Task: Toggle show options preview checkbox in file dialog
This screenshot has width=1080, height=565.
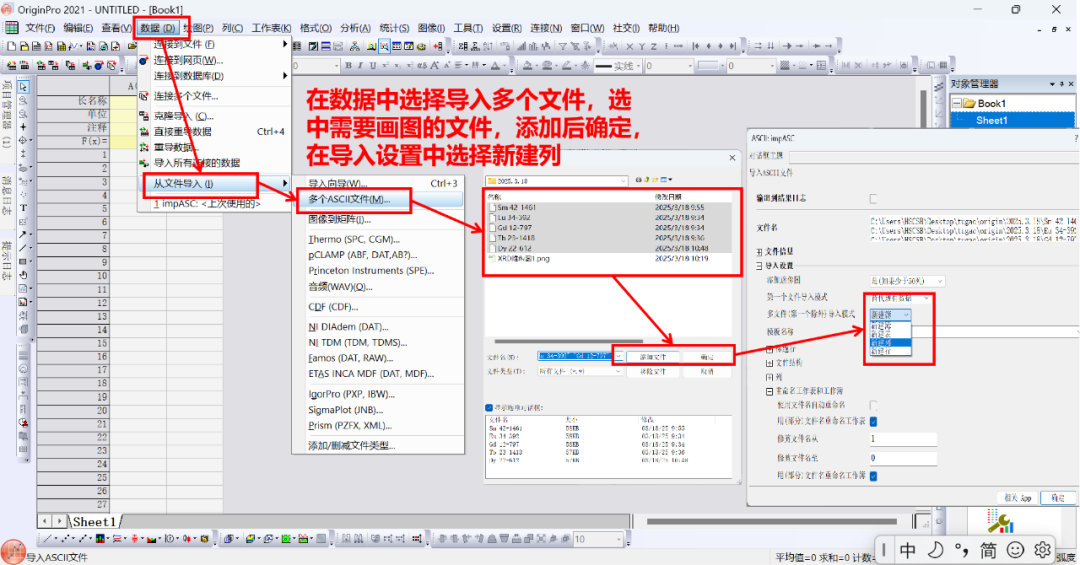Action: [489, 407]
